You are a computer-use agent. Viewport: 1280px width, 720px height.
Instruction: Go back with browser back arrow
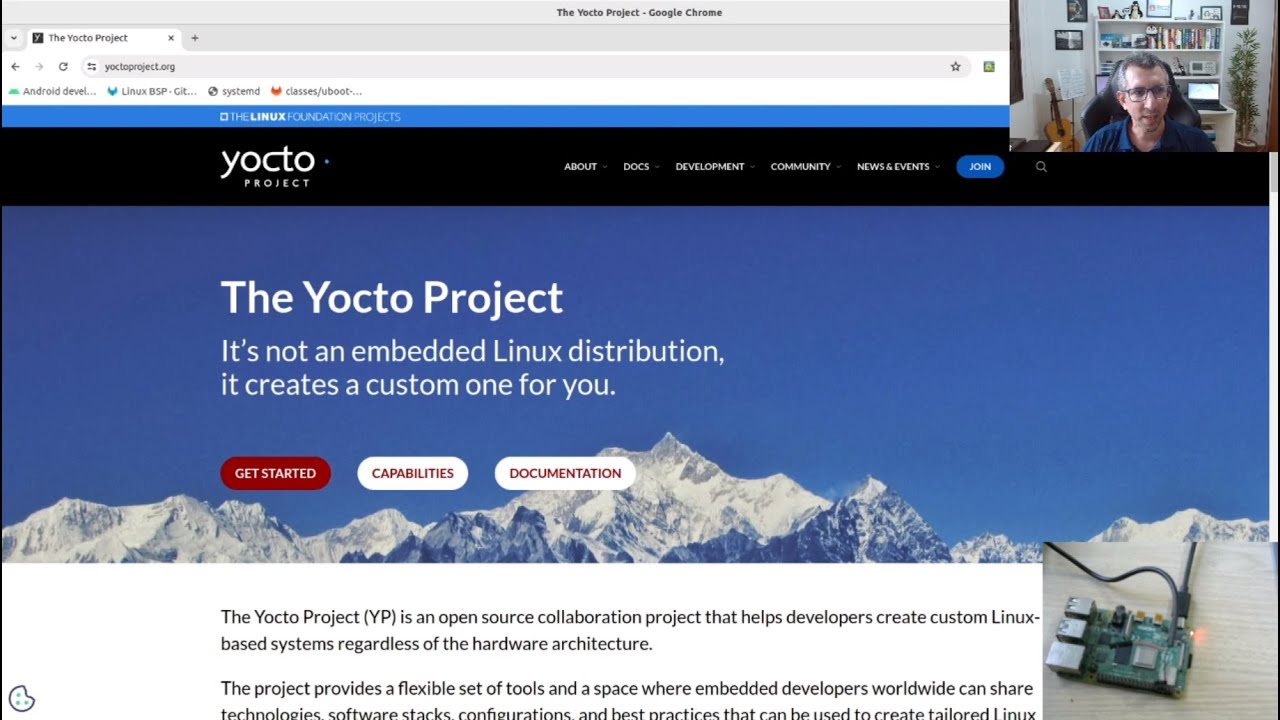15,67
